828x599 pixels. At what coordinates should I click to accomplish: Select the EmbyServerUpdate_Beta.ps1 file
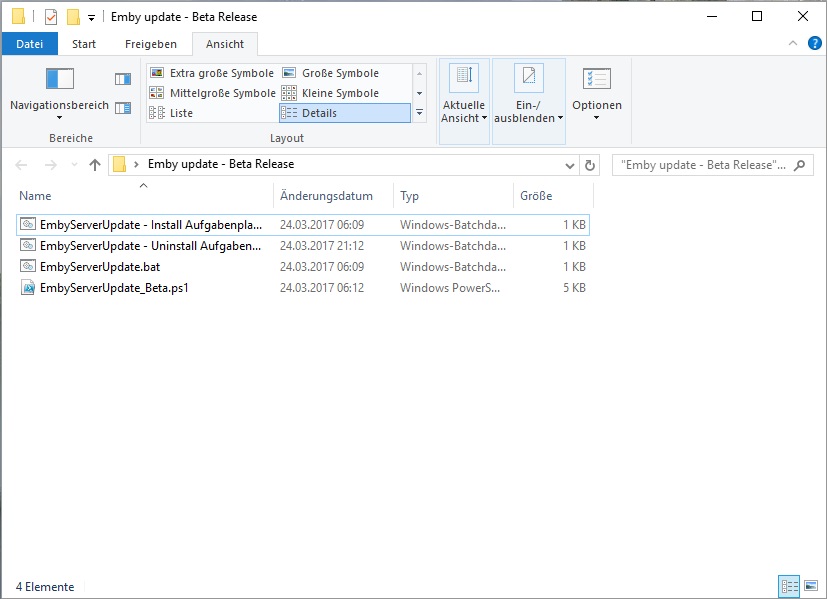pyautogui.click(x=303, y=288)
